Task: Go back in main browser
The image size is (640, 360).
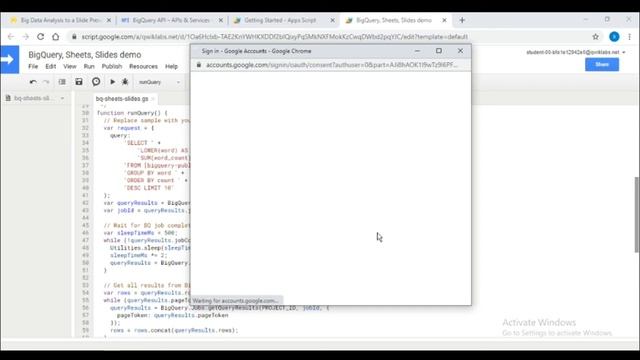Action: [11, 37]
